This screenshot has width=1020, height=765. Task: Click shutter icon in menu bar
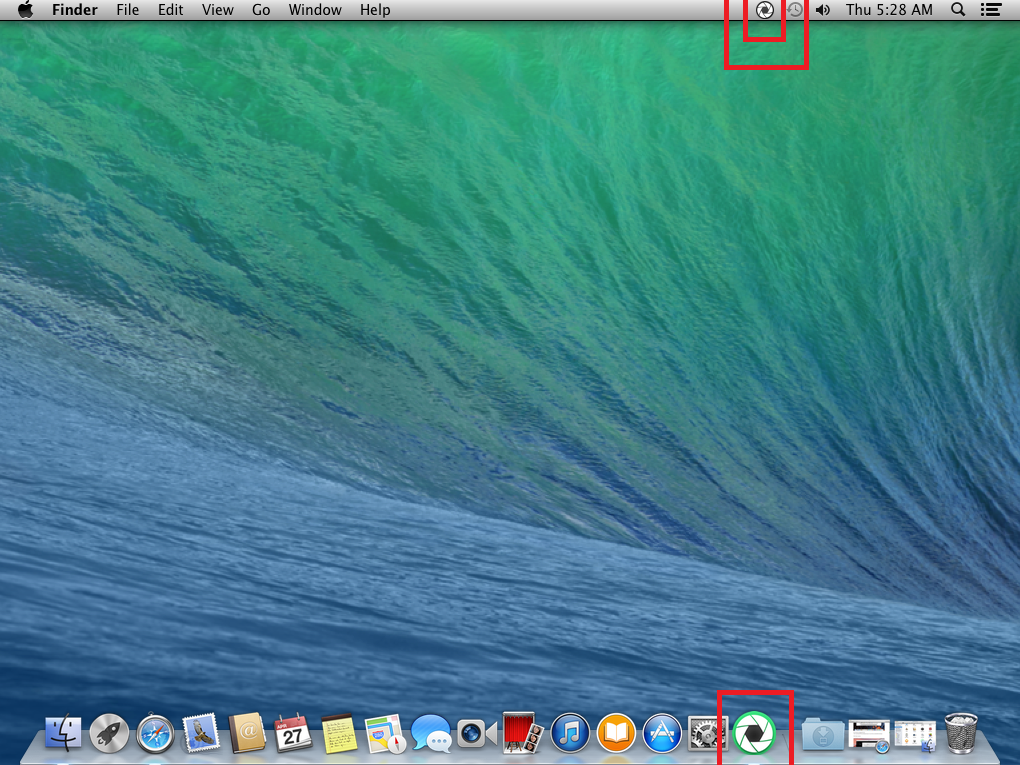765,10
